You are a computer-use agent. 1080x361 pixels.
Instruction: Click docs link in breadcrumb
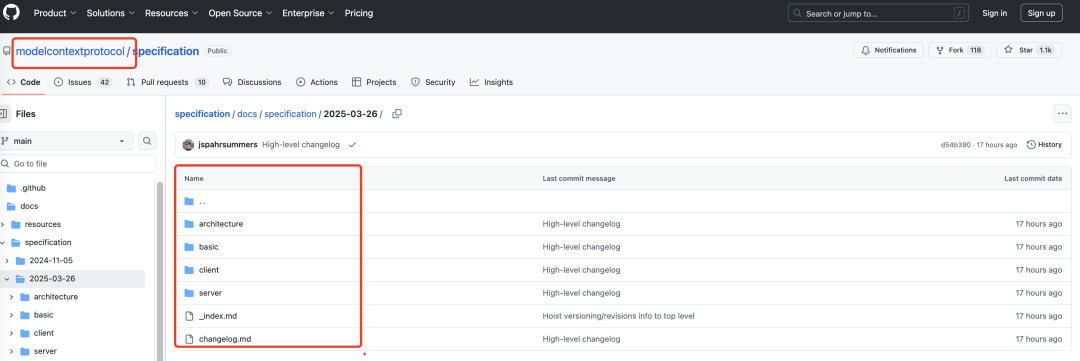(247, 114)
